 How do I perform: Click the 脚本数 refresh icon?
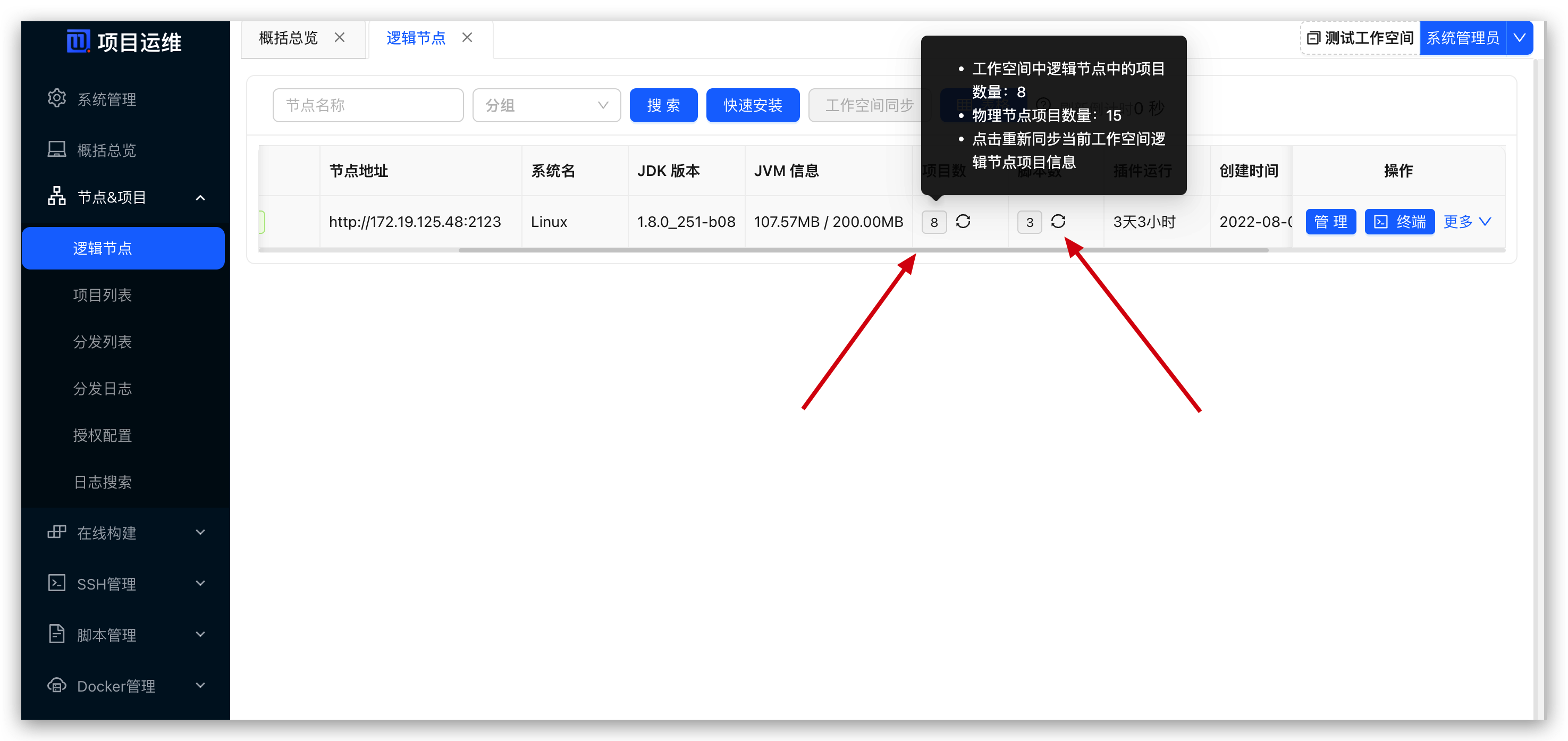coord(1058,222)
